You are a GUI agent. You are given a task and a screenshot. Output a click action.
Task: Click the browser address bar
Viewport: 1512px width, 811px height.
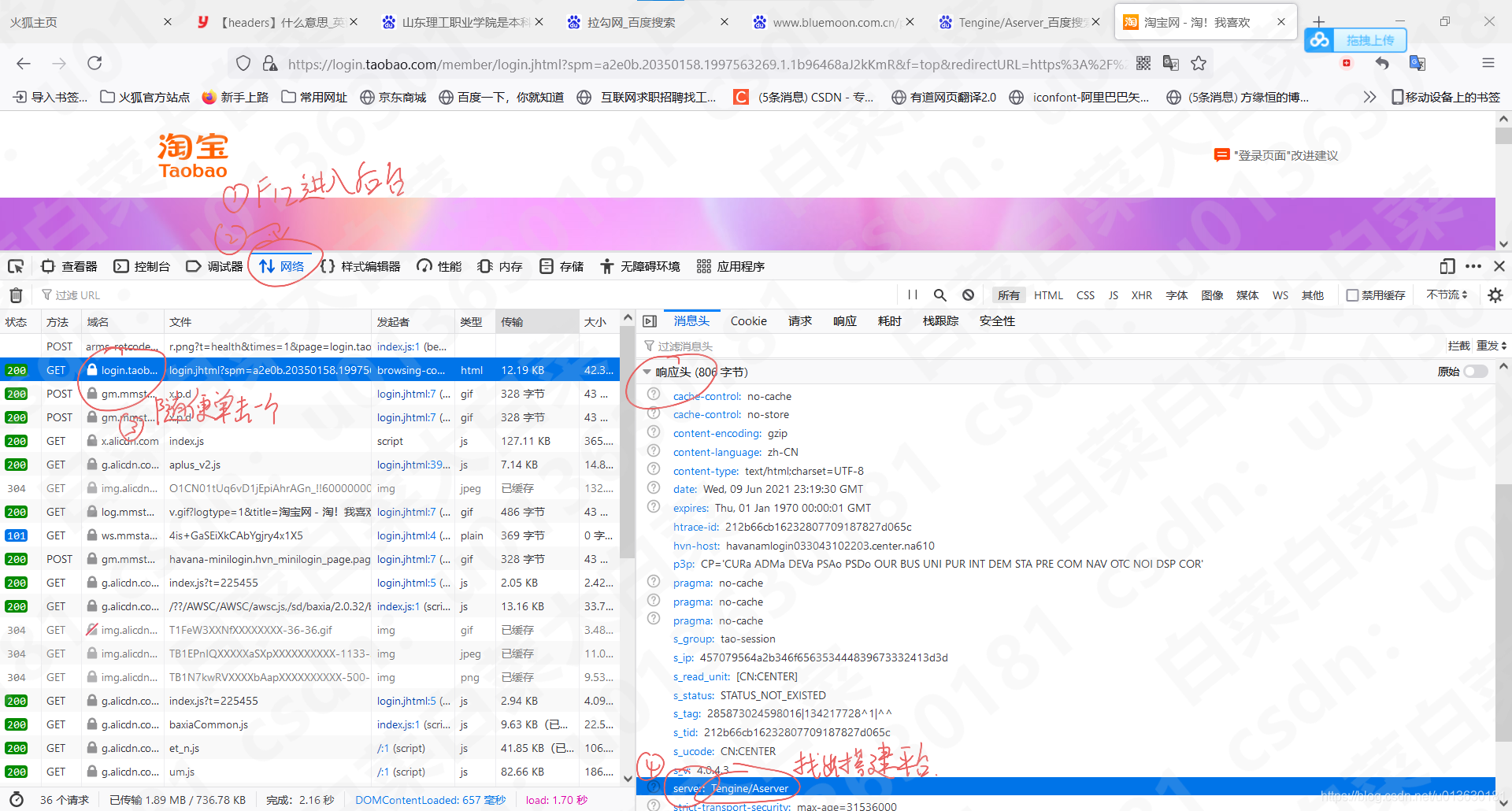(706, 65)
